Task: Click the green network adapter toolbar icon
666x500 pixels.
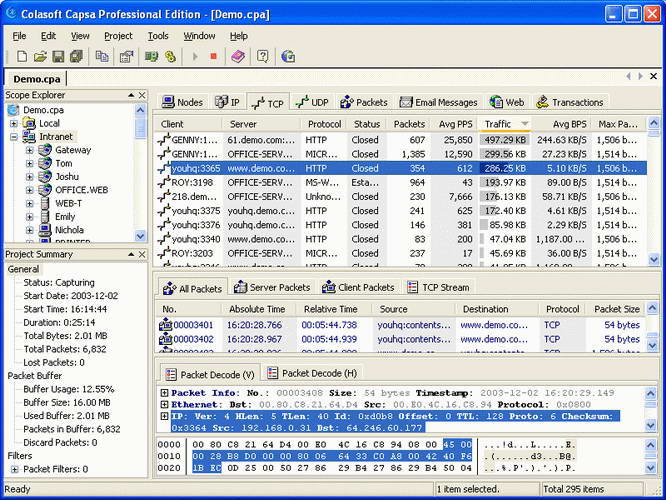Action: tap(151, 56)
